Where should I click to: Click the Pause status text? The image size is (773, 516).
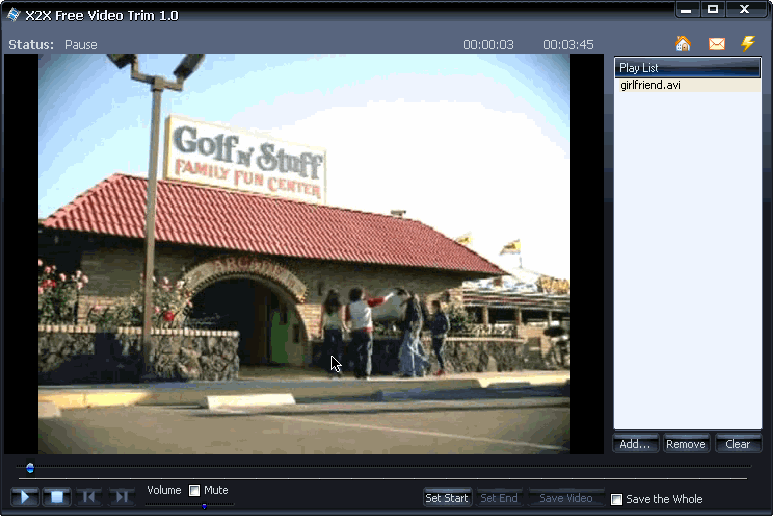(x=81, y=45)
